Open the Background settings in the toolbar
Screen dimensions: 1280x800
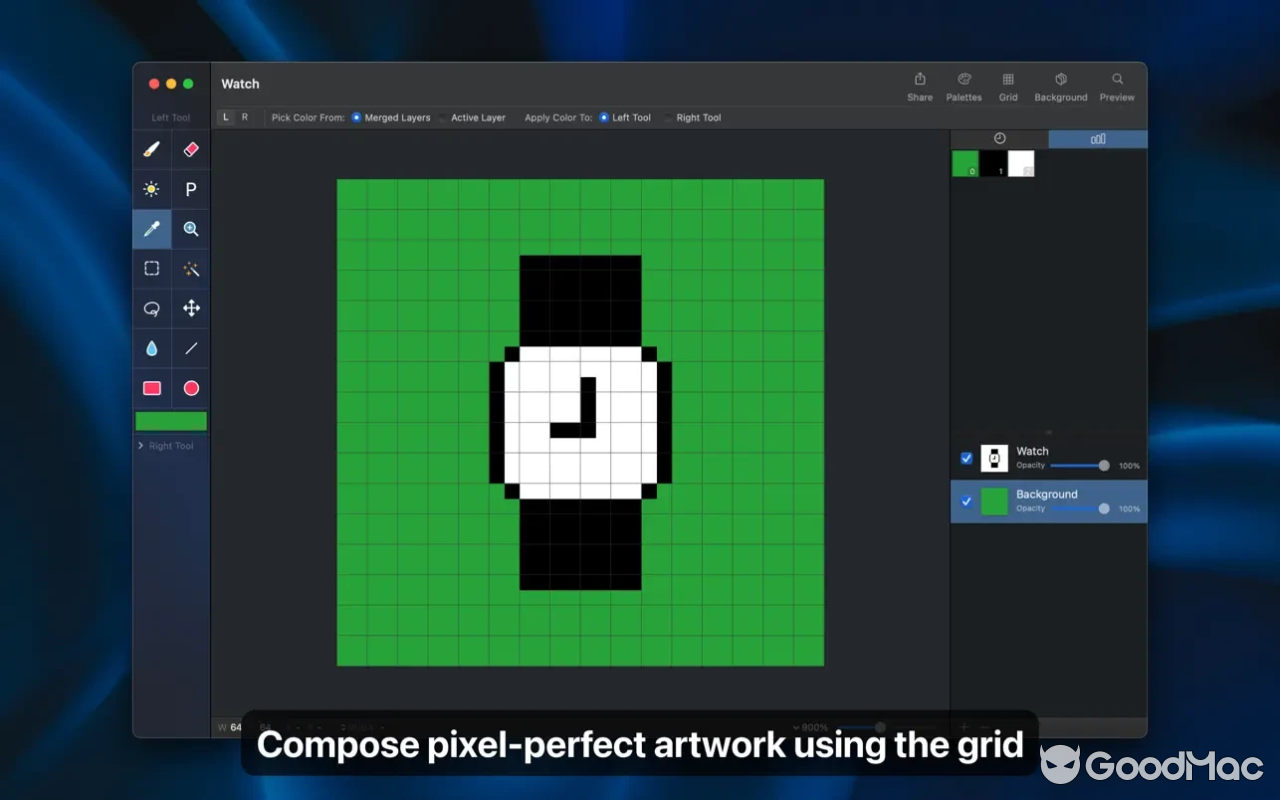[1060, 86]
